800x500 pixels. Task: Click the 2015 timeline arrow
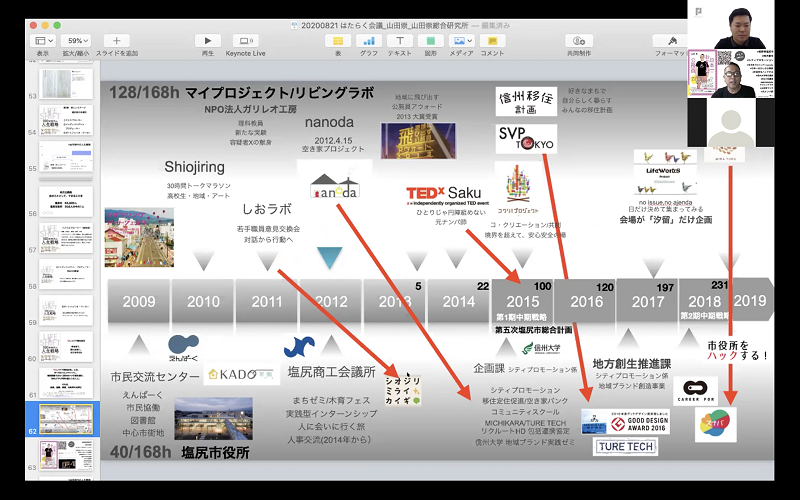pyautogui.click(x=523, y=300)
